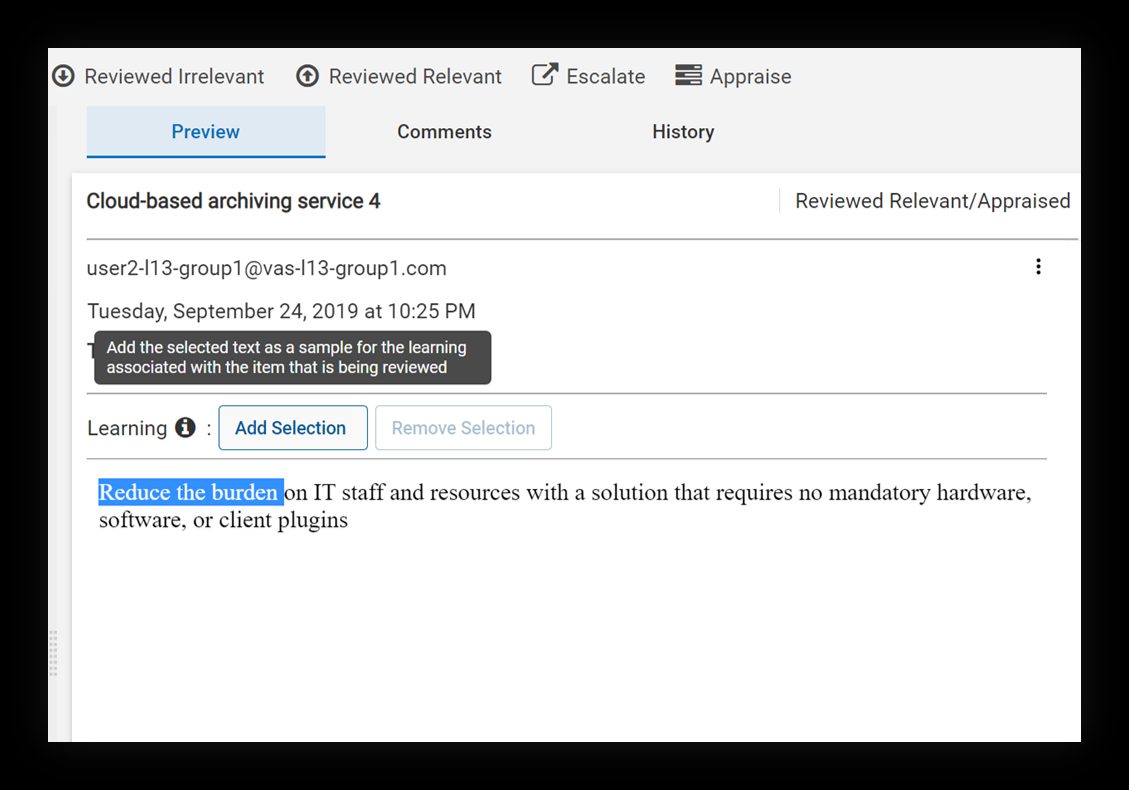Click the Escalate text label

[605, 77]
